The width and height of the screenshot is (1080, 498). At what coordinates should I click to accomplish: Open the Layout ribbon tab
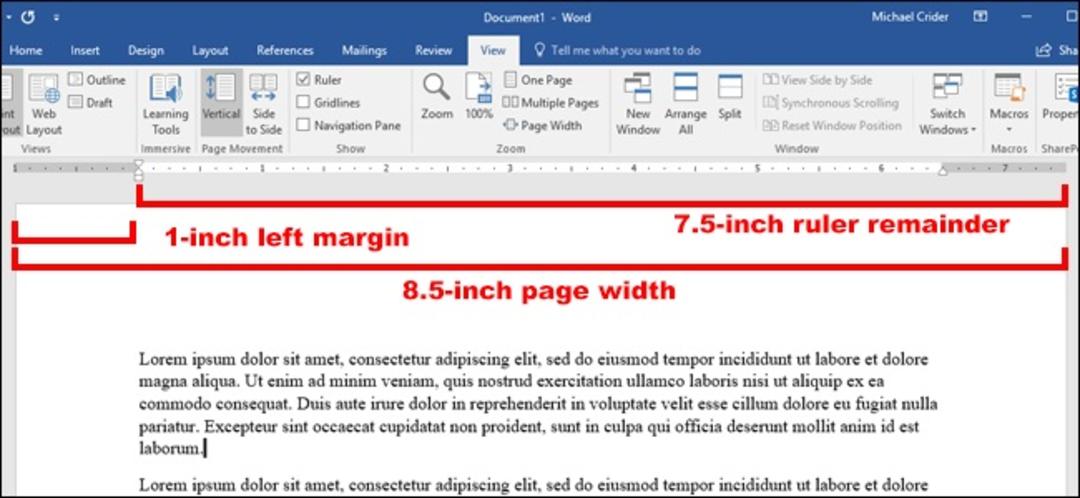[210, 50]
